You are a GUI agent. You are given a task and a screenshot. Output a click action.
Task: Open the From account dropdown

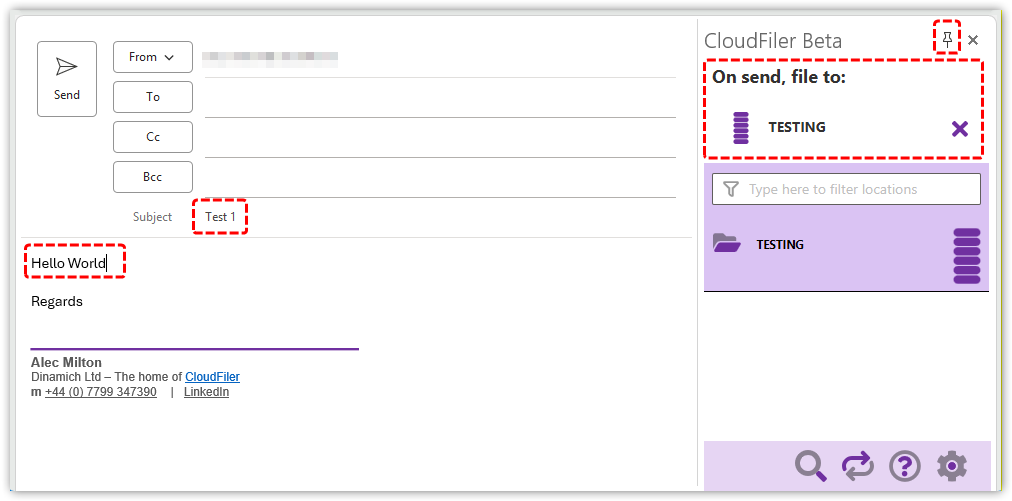point(152,57)
